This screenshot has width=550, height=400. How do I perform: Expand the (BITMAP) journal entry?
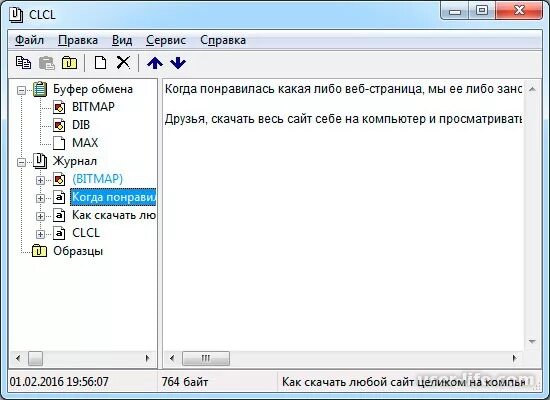click(x=40, y=180)
